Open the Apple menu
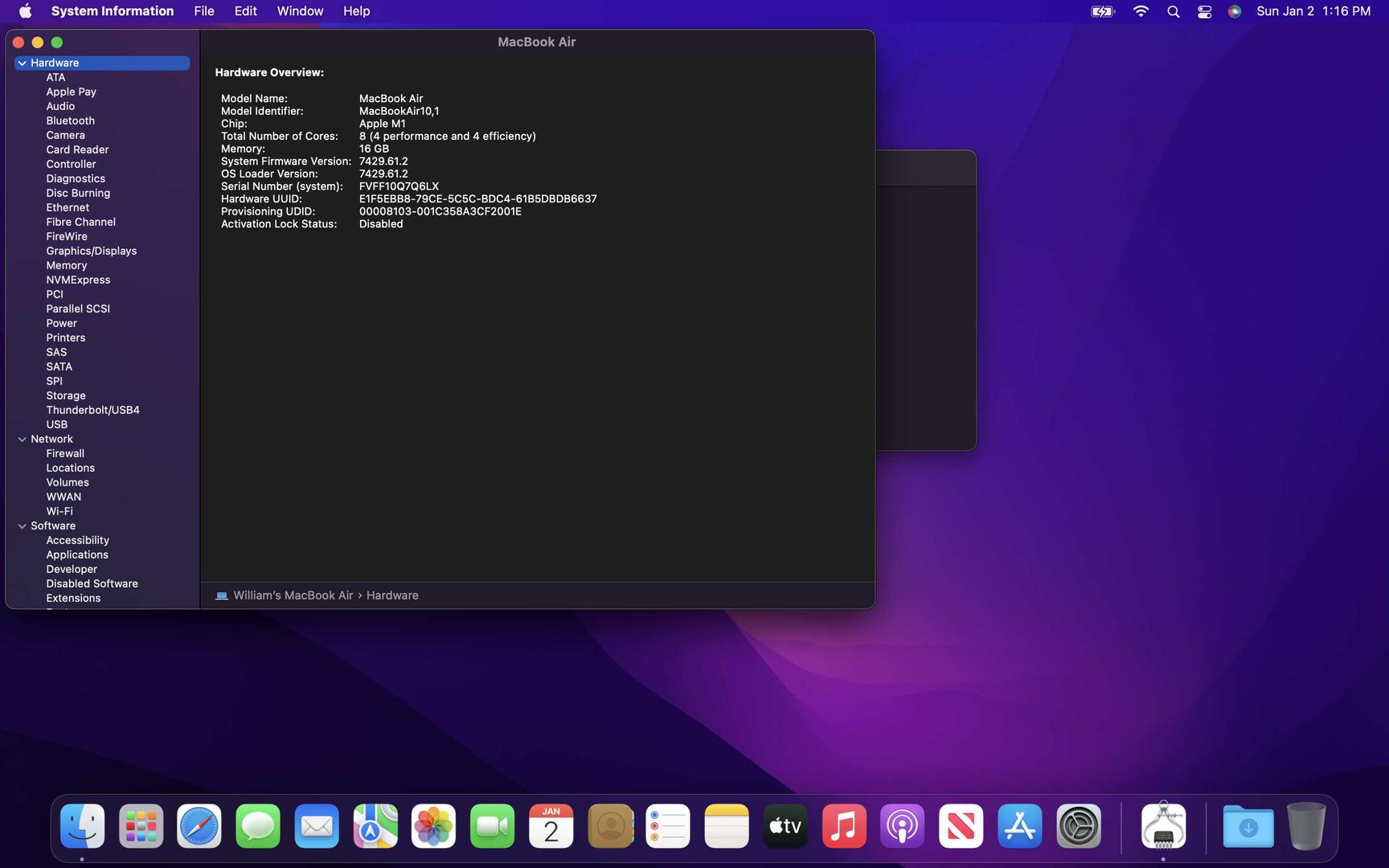The image size is (1389, 868). [25, 11]
